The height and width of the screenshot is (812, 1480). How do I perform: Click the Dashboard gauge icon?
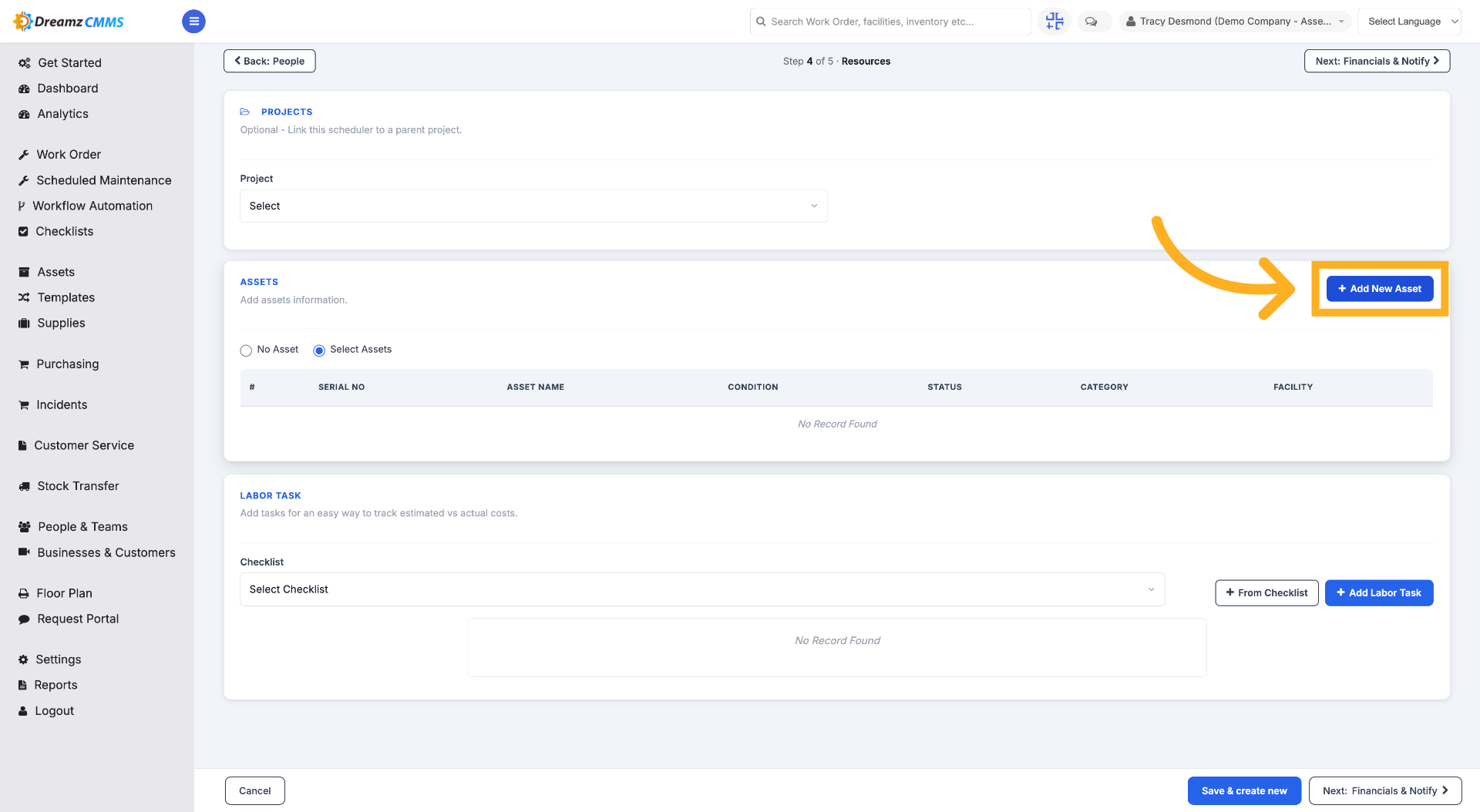tap(24, 89)
